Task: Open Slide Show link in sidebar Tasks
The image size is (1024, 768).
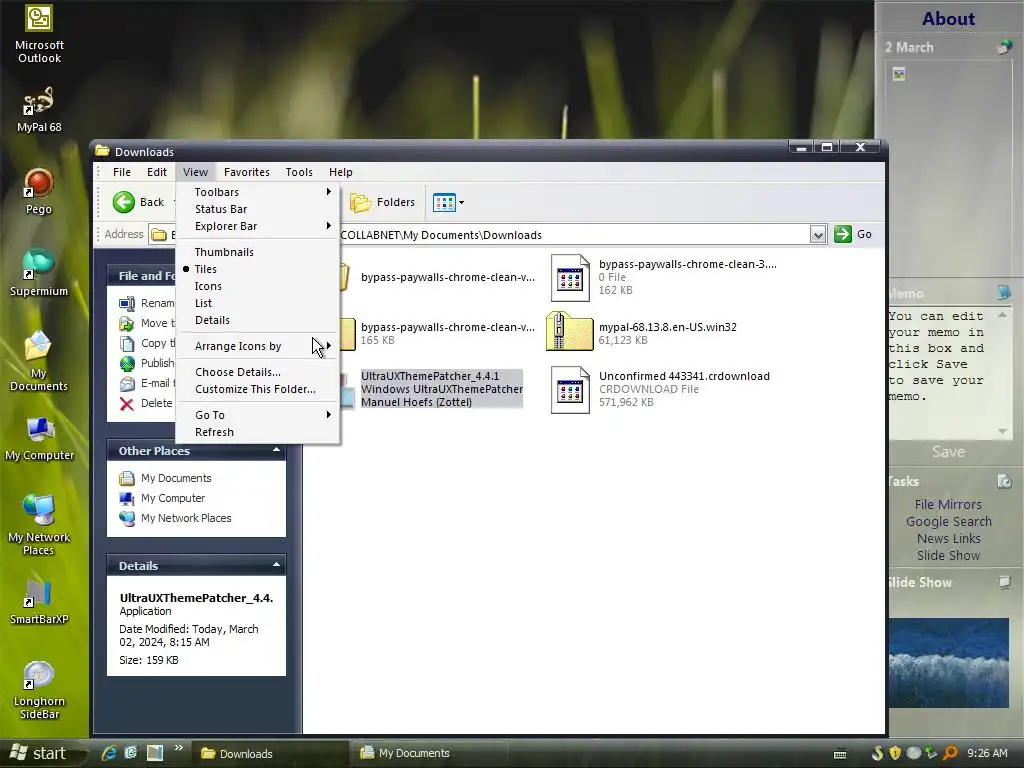Action: point(948,555)
